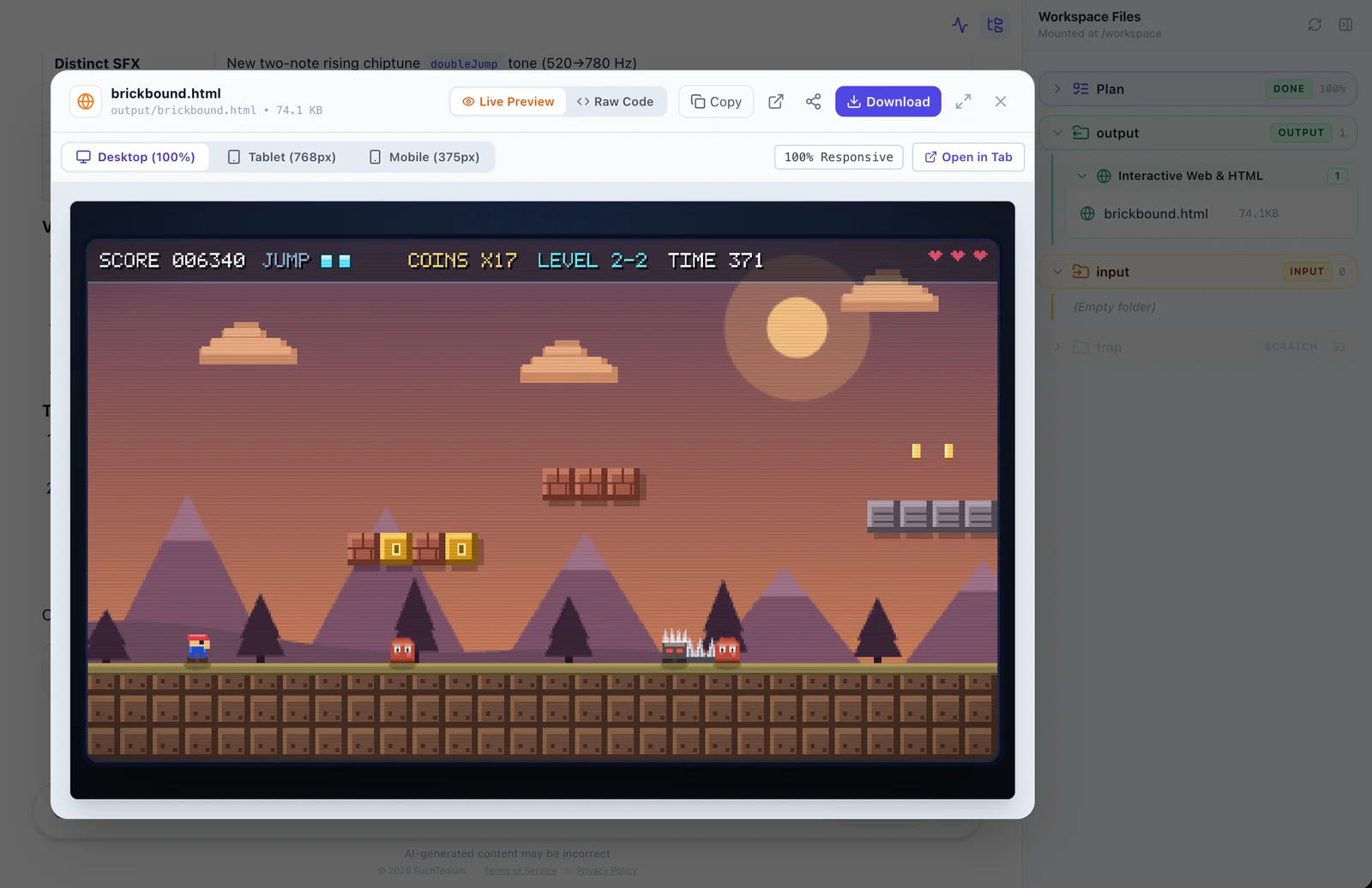The width and height of the screenshot is (1372, 888).
Task: Select Desktop (100%) viewport
Action: [x=135, y=157]
